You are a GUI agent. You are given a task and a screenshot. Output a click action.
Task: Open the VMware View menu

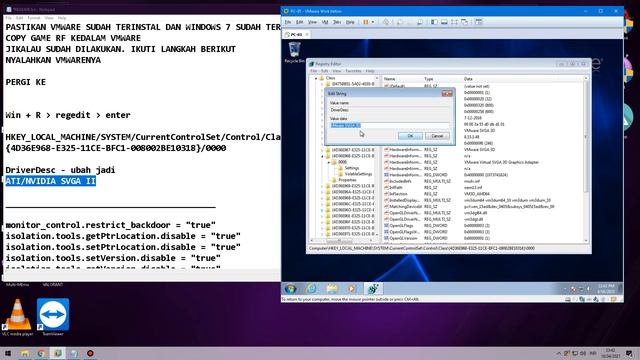pos(312,22)
